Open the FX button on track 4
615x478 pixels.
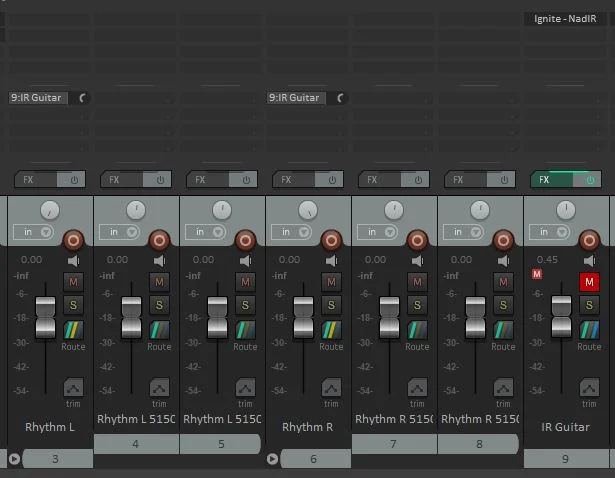pos(114,180)
